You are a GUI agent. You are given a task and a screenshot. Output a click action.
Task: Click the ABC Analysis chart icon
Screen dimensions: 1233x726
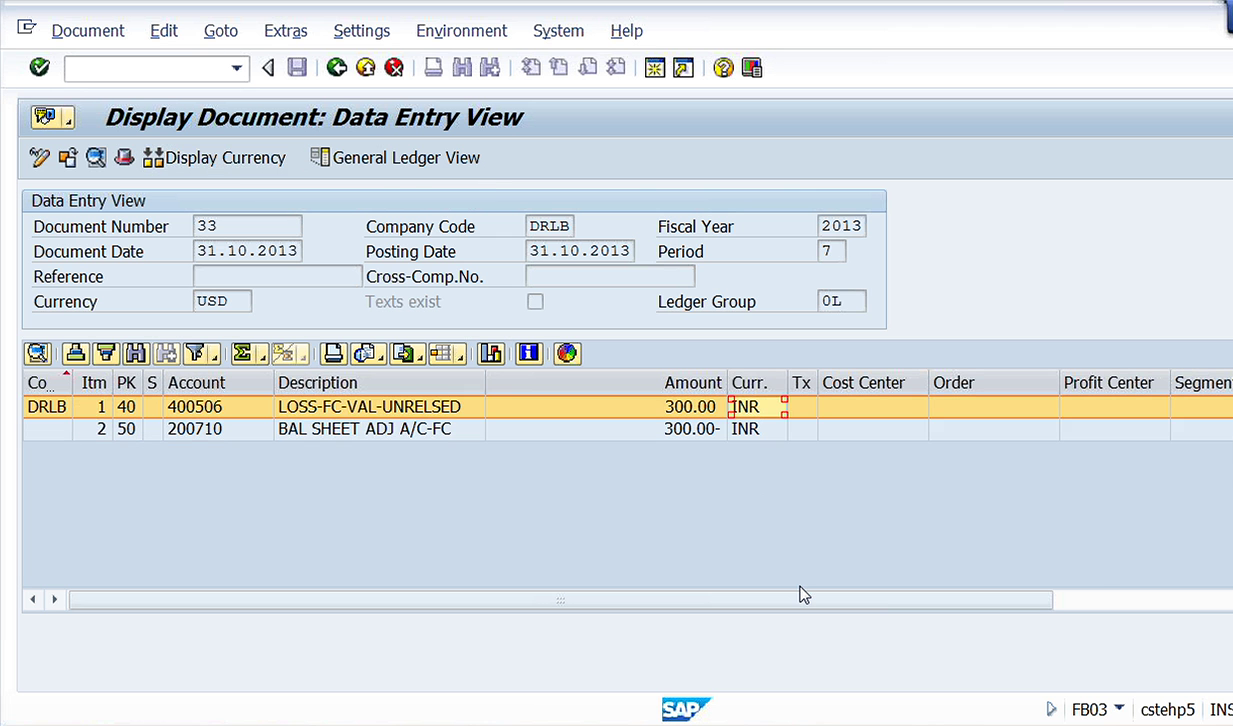tap(491, 353)
